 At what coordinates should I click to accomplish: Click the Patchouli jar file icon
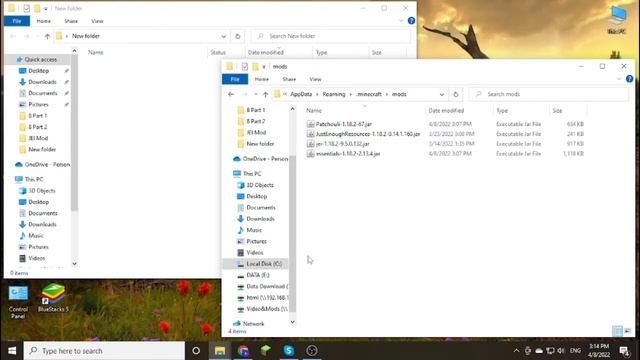tap(310, 124)
